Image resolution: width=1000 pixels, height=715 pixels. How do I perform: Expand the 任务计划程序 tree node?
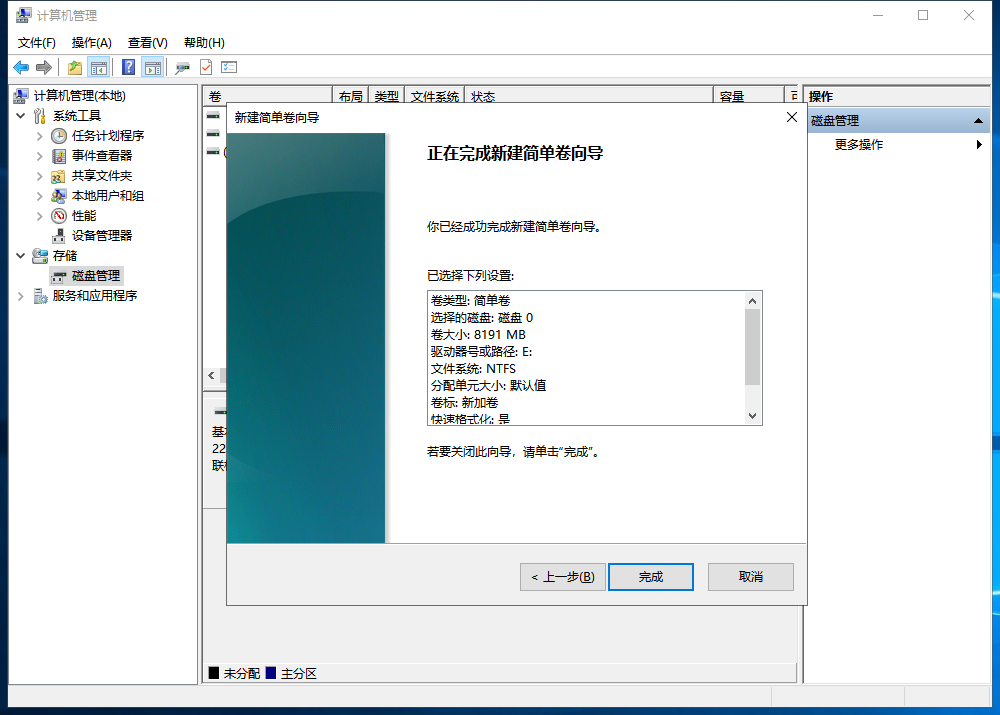point(38,136)
